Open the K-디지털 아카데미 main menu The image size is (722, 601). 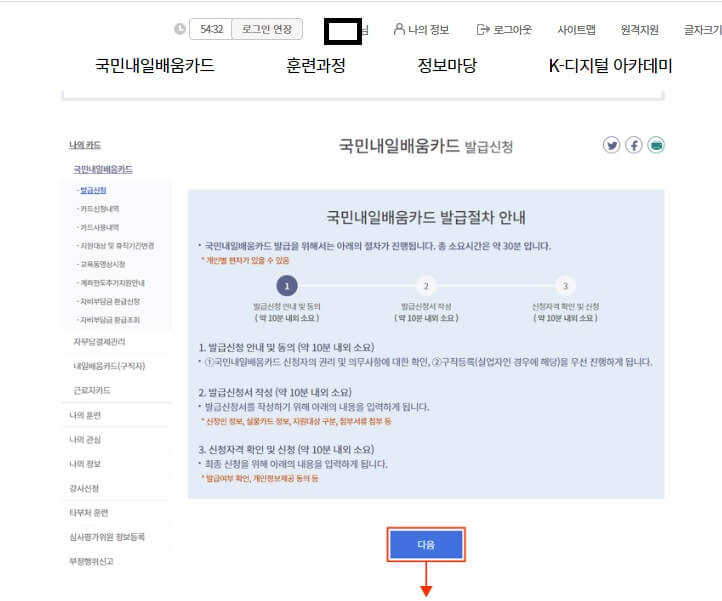click(x=610, y=65)
